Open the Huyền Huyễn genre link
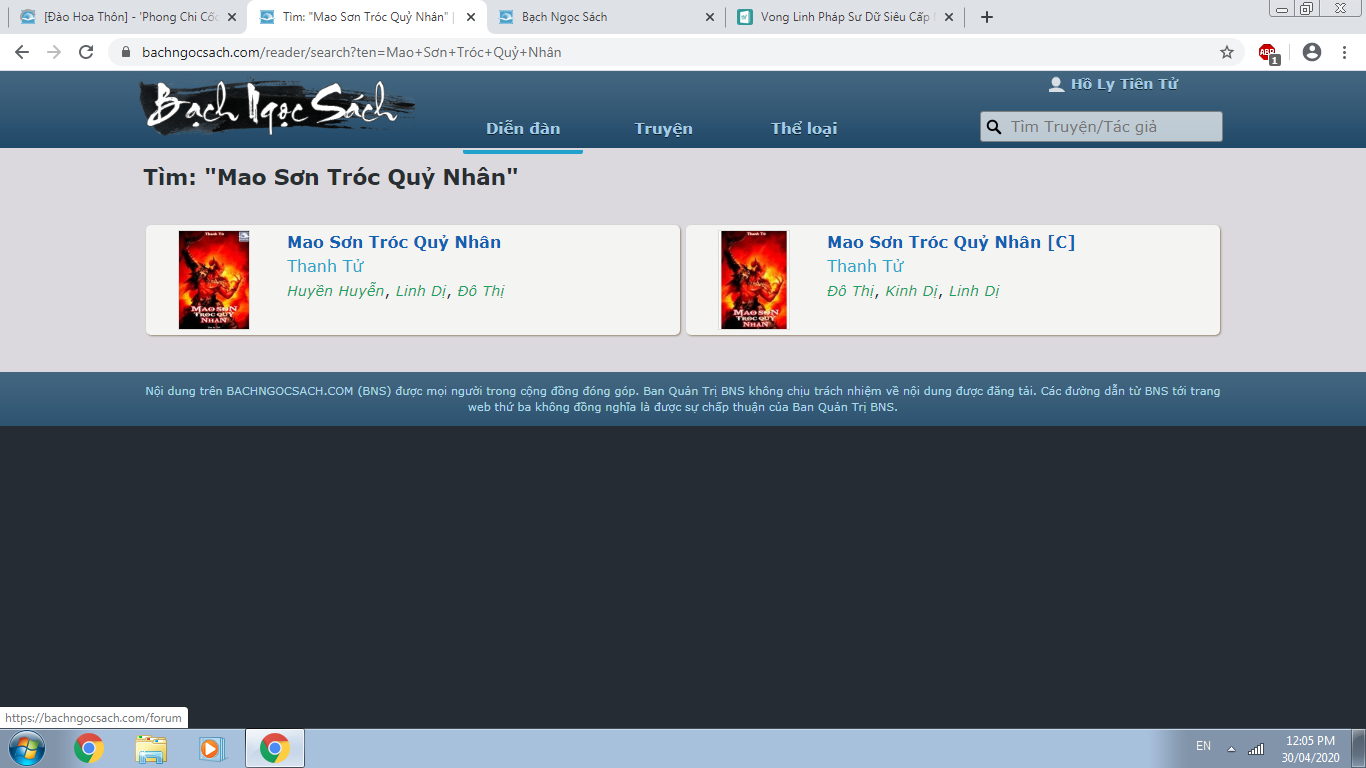 [x=336, y=291]
